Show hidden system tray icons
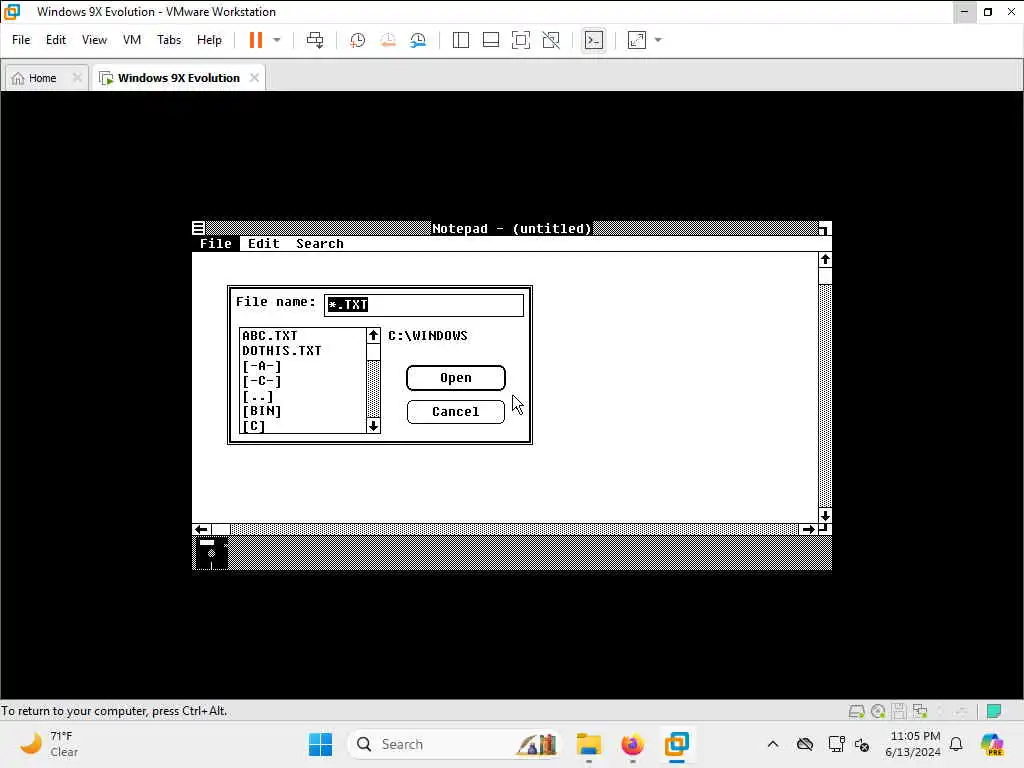The height and width of the screenshot is (768, 1024). coord(773,744)
